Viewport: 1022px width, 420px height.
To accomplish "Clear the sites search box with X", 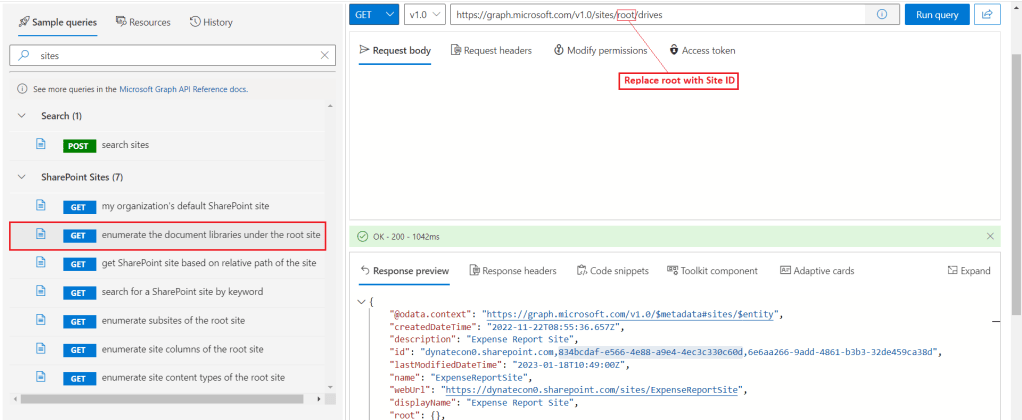I will (x=324, y=56).
